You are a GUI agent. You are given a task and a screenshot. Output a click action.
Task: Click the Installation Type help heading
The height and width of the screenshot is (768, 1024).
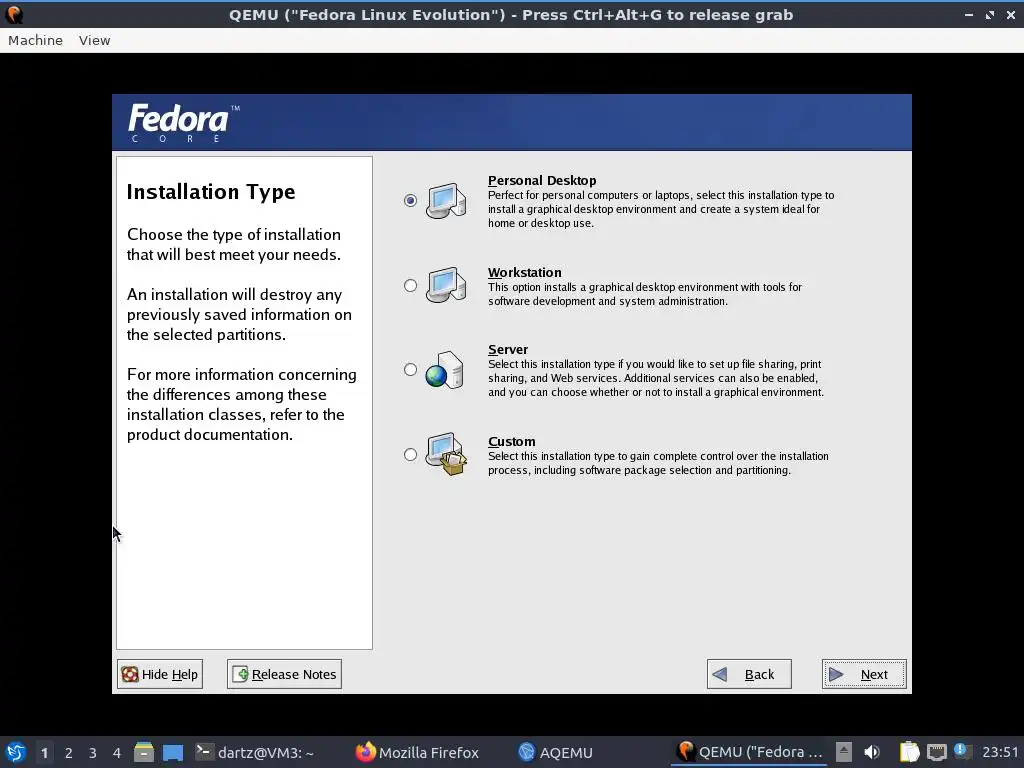point(211,192)
